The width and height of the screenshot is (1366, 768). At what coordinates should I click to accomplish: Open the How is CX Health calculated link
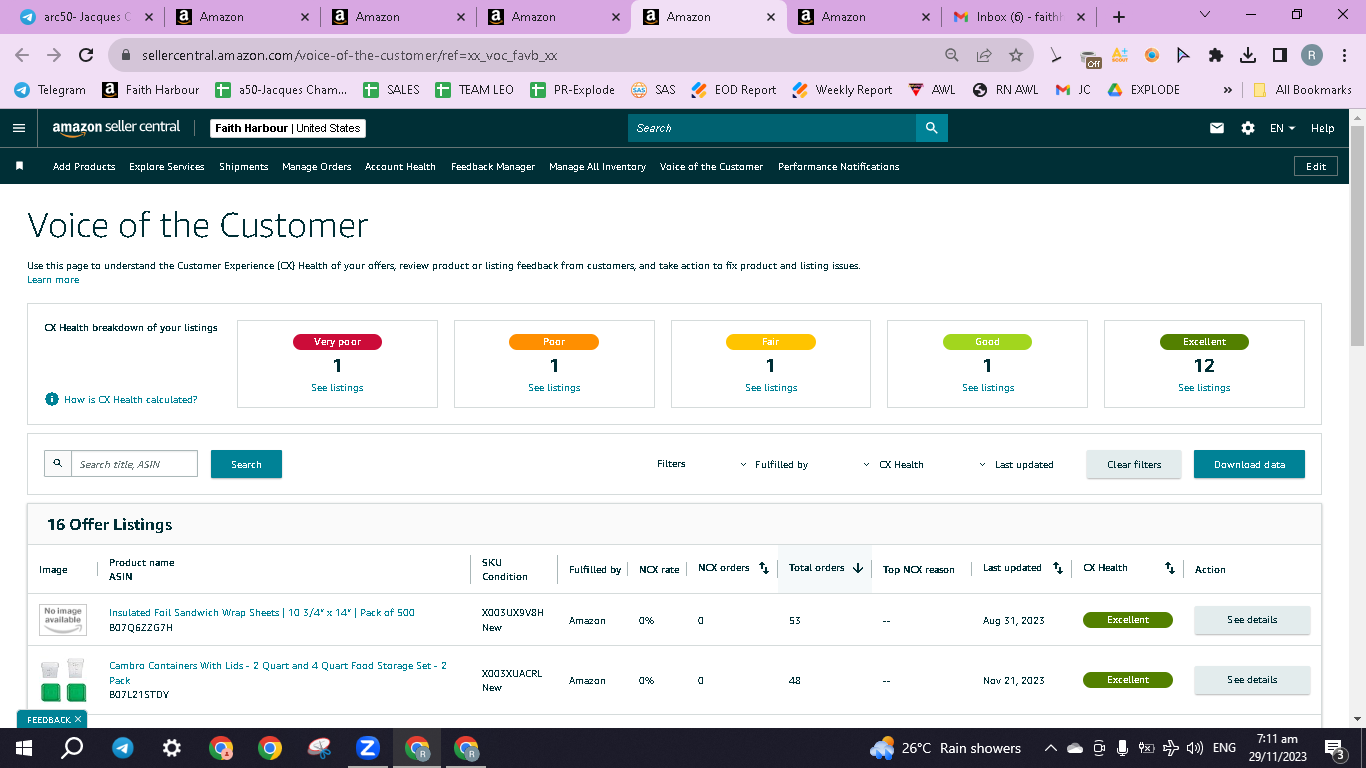tap(130, 399)
